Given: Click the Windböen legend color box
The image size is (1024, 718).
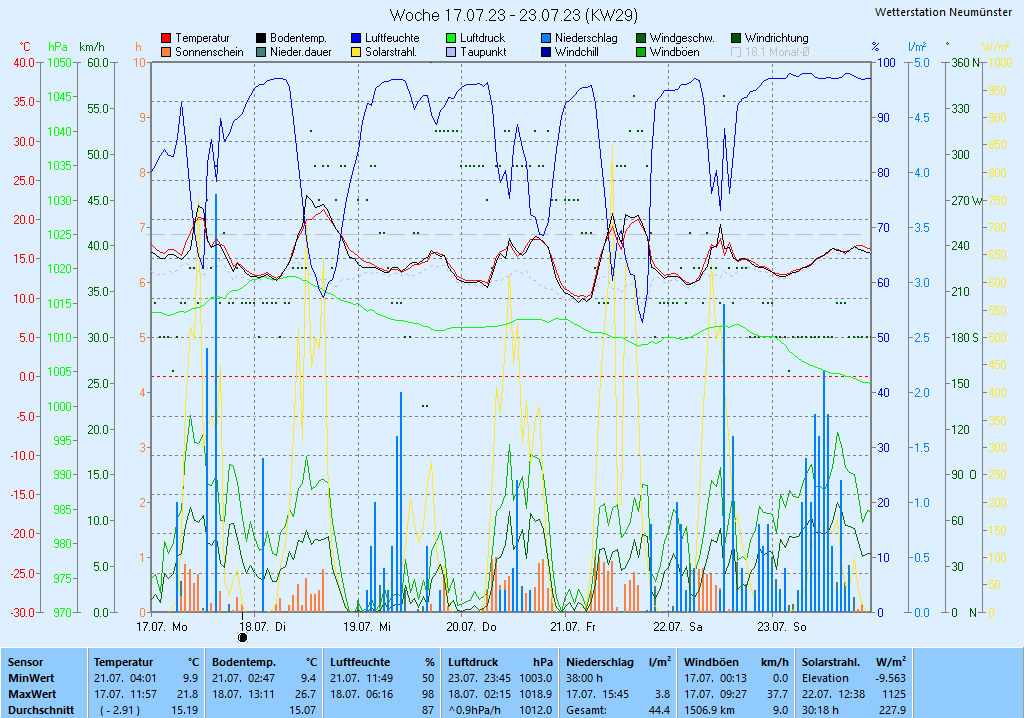Looking at the screenshot, I should click(641, 52).
